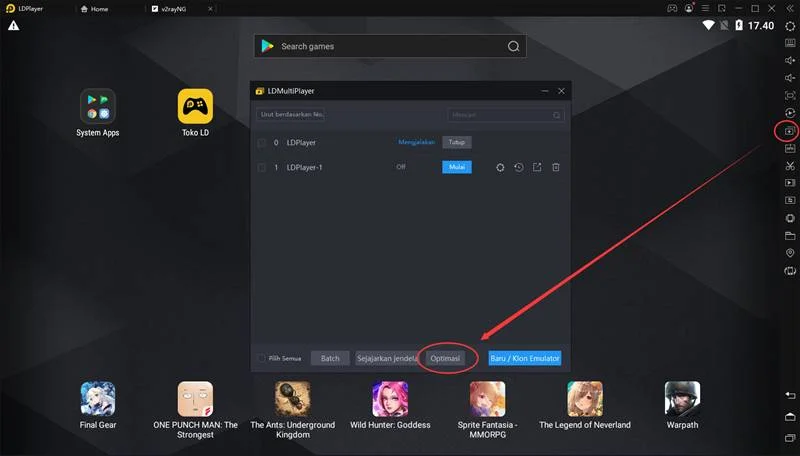Click Baru / Klon Emulator button
The width and height of the screenshot is (800, 456).
click(x=524, y=358)
